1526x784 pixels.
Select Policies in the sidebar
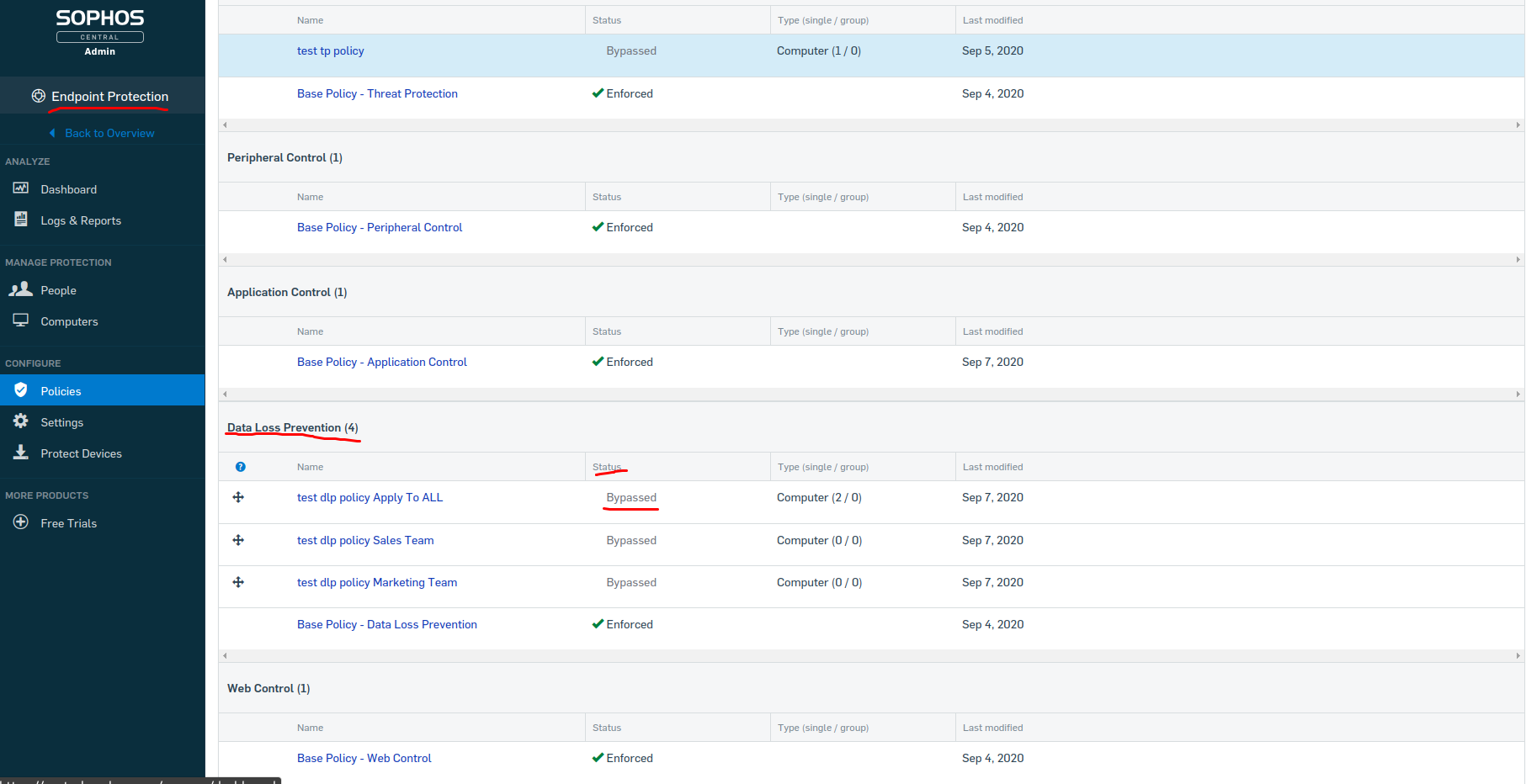[61, 391]
